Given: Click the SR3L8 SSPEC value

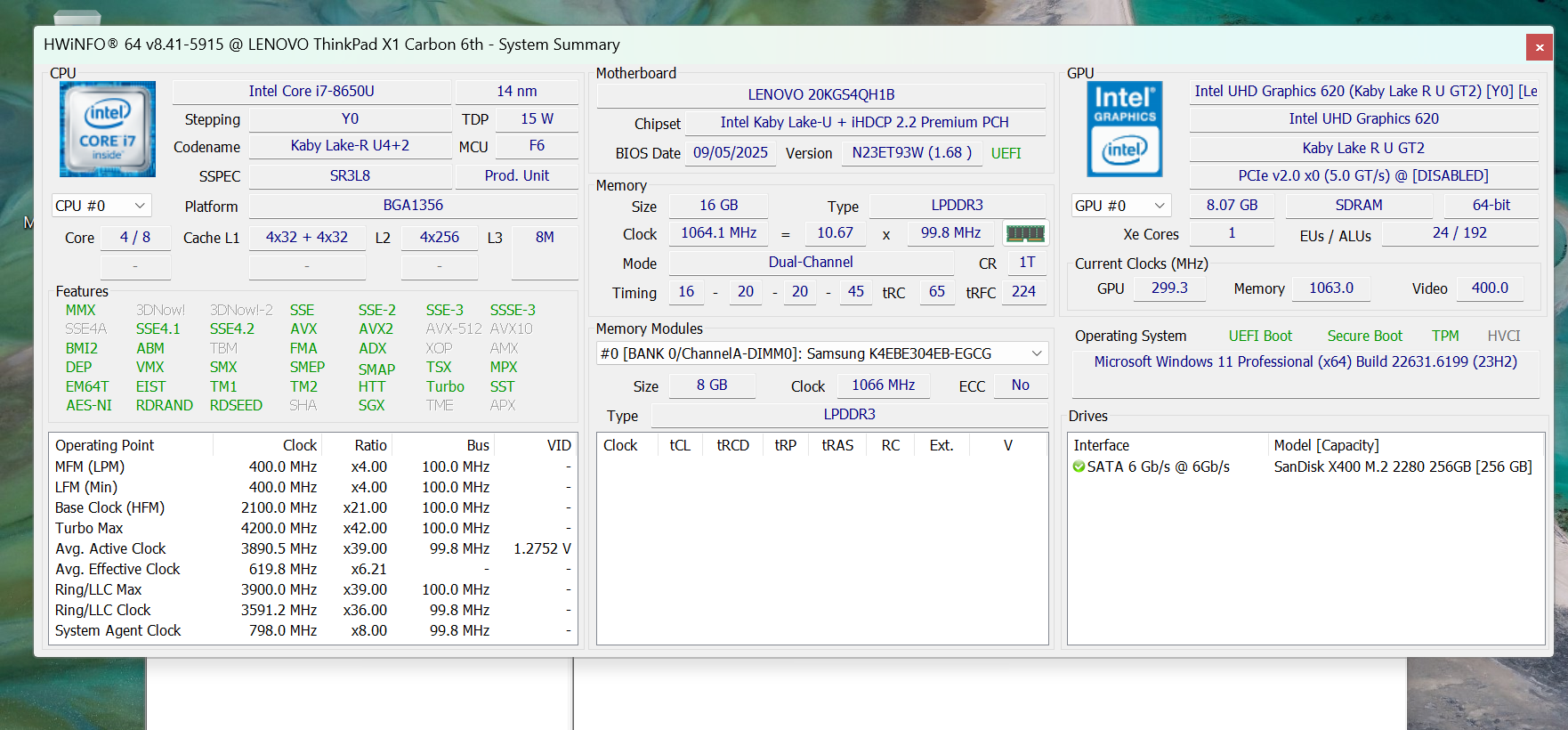Looking at the screenshot, I should click(350, 175).
